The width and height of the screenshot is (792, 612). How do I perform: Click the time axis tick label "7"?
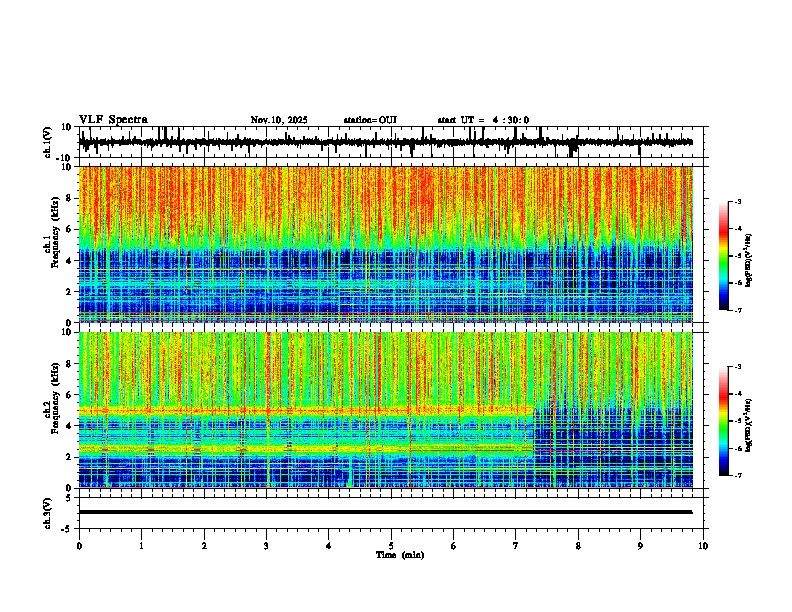pos(516,546)
